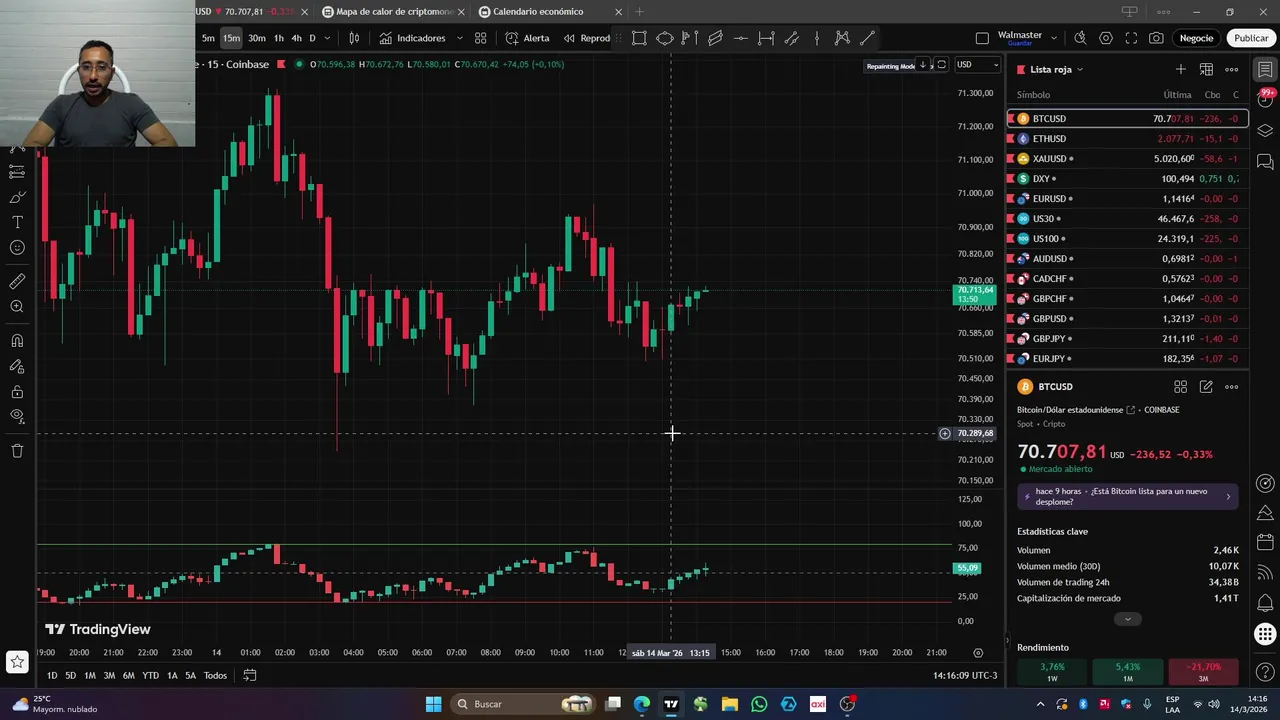Open the USD currency dropdown on price scale
Viewport: 1280px width, 720px height.
click(x=977, y=65)
